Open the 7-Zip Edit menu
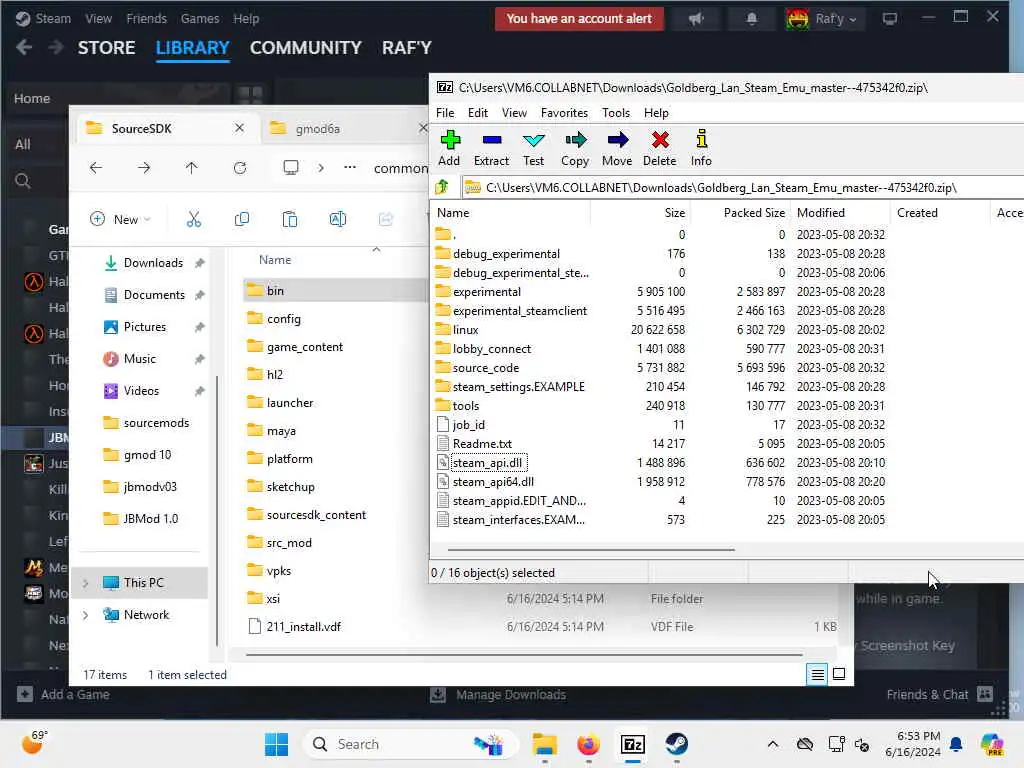This screenshot has width=1024, height=768. tap(478, 113)
